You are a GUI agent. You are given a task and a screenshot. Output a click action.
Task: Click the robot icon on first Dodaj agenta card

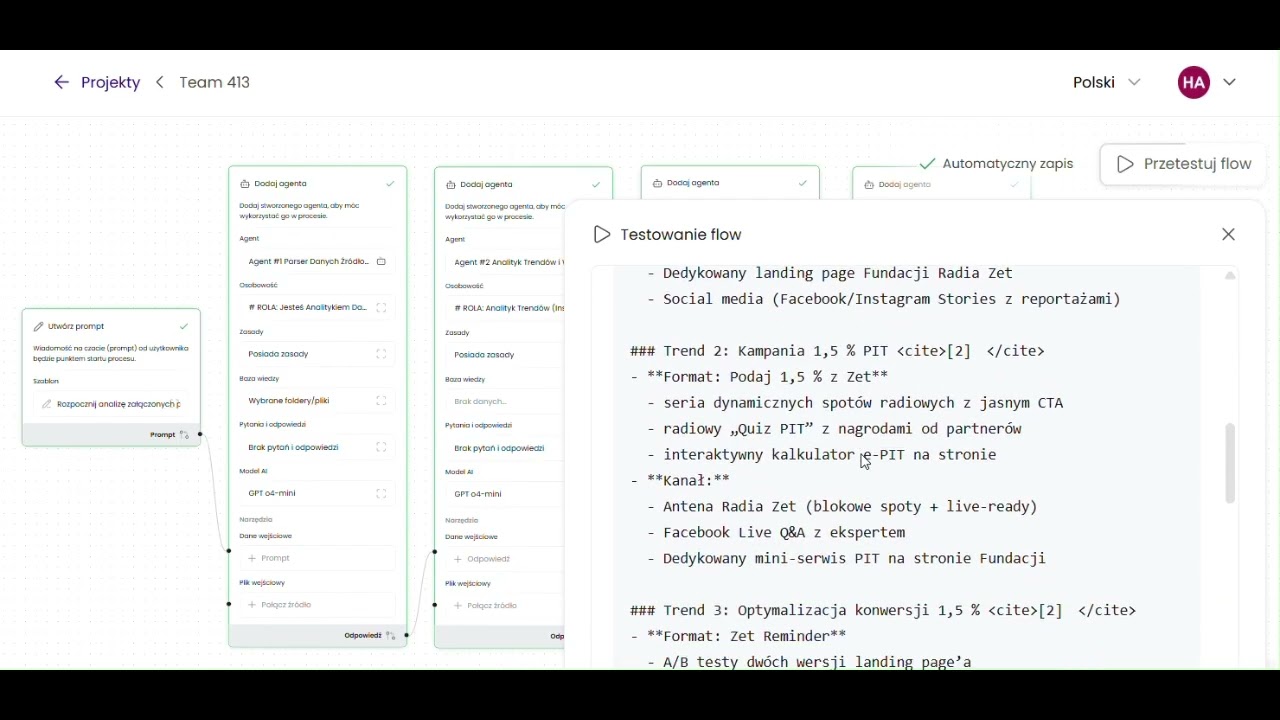245,184
